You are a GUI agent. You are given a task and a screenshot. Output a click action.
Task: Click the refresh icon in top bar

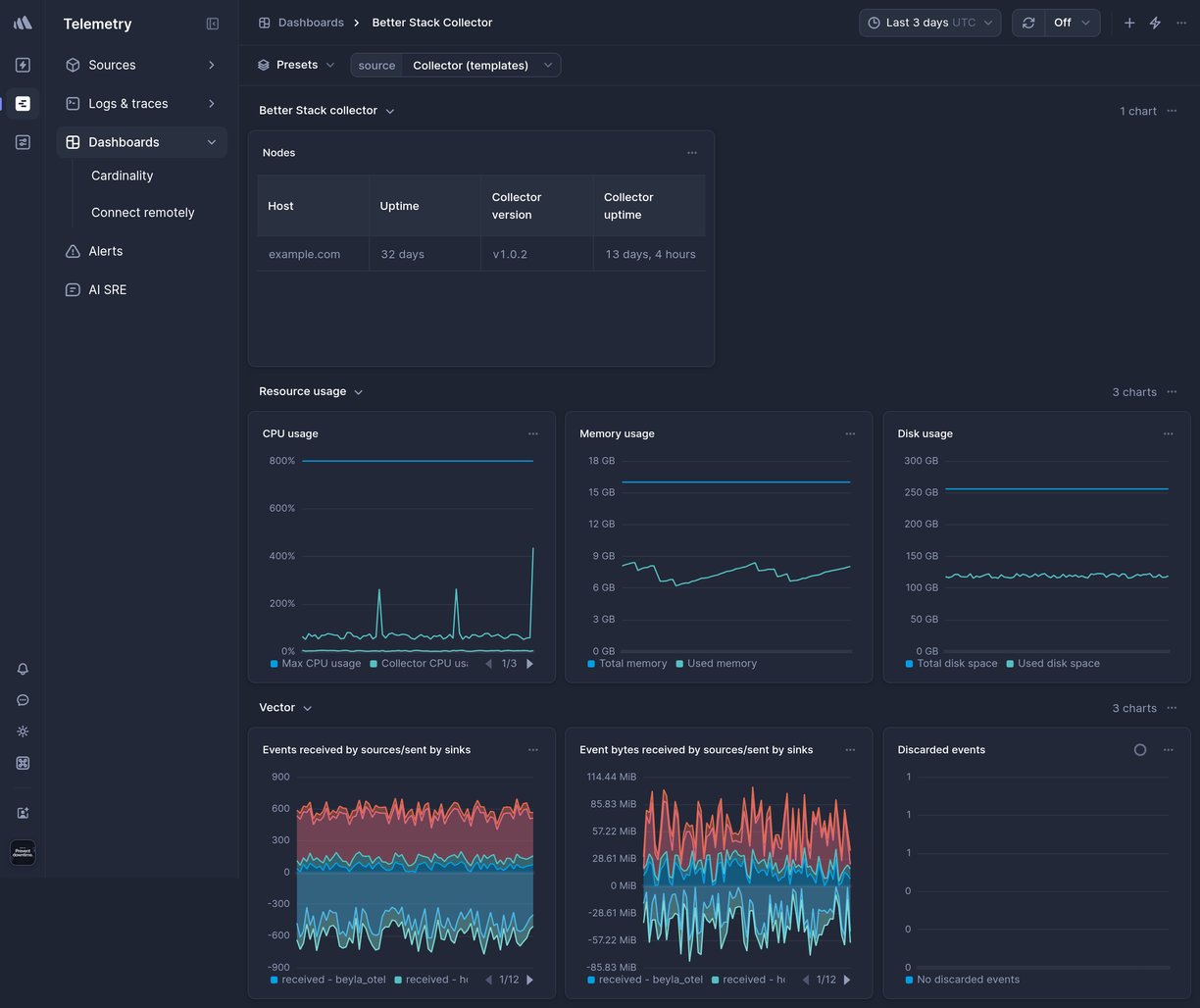1028,23
